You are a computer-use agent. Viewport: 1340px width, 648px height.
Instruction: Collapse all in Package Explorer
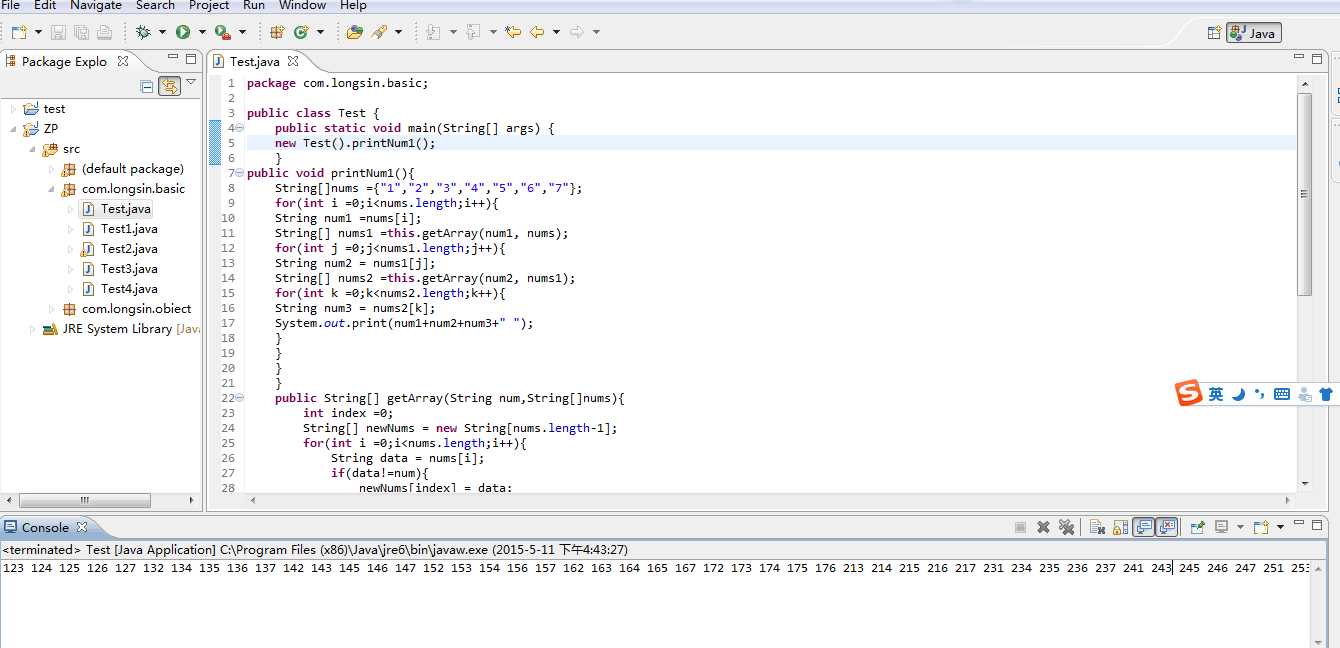pyautogui.click(x=147, y=87)
